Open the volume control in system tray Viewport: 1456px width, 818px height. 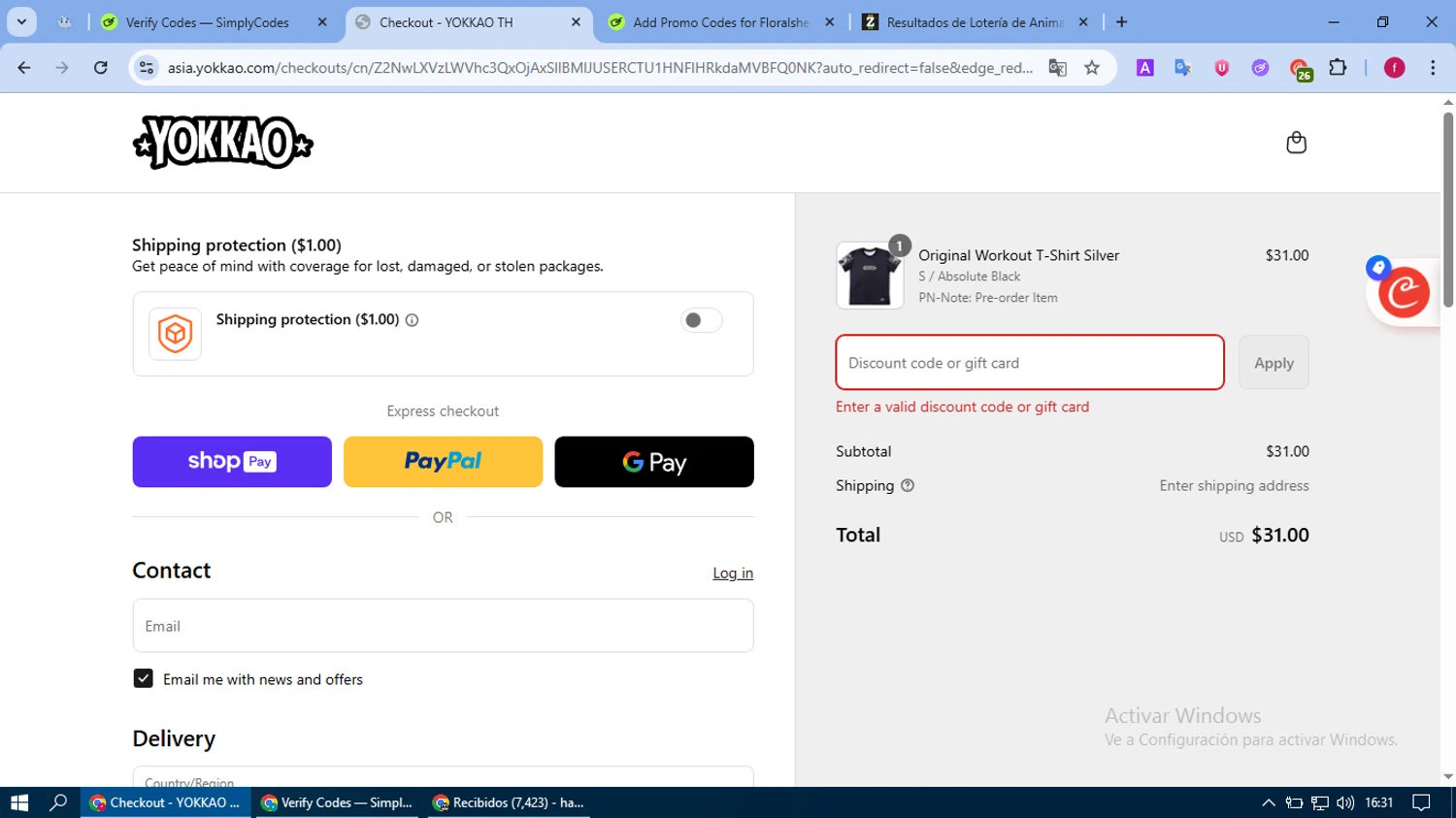click(1344, 802)
